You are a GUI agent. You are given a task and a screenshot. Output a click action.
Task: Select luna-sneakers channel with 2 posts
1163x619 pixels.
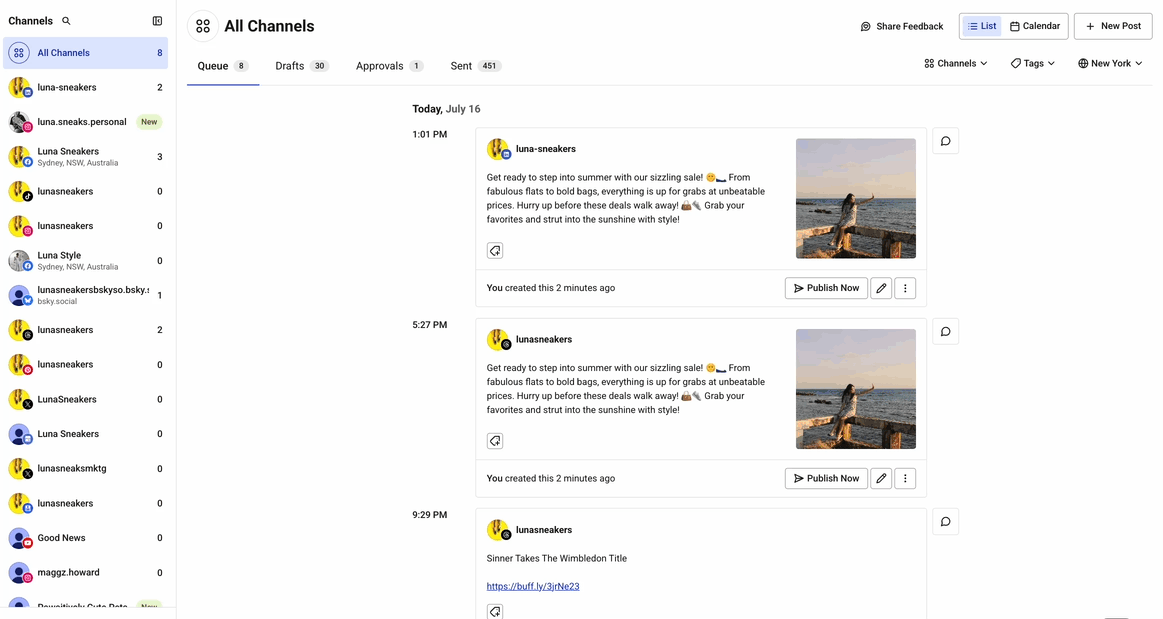(x=85, y=87)
